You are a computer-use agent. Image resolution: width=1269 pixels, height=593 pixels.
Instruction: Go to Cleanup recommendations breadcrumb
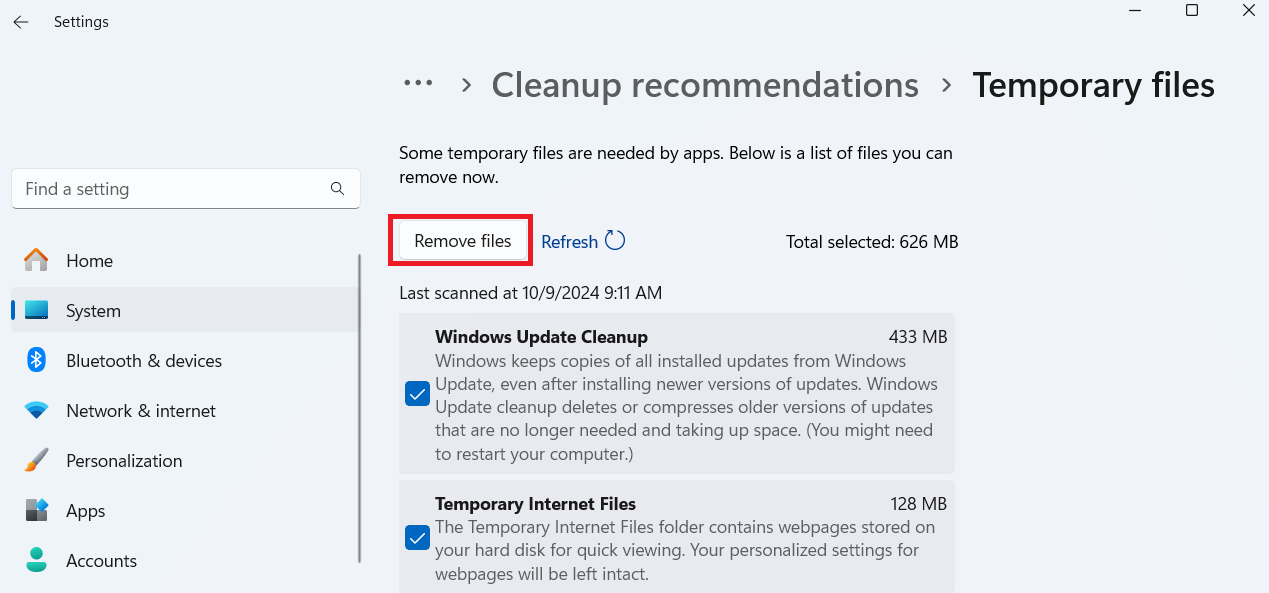[x=705, y=85]
